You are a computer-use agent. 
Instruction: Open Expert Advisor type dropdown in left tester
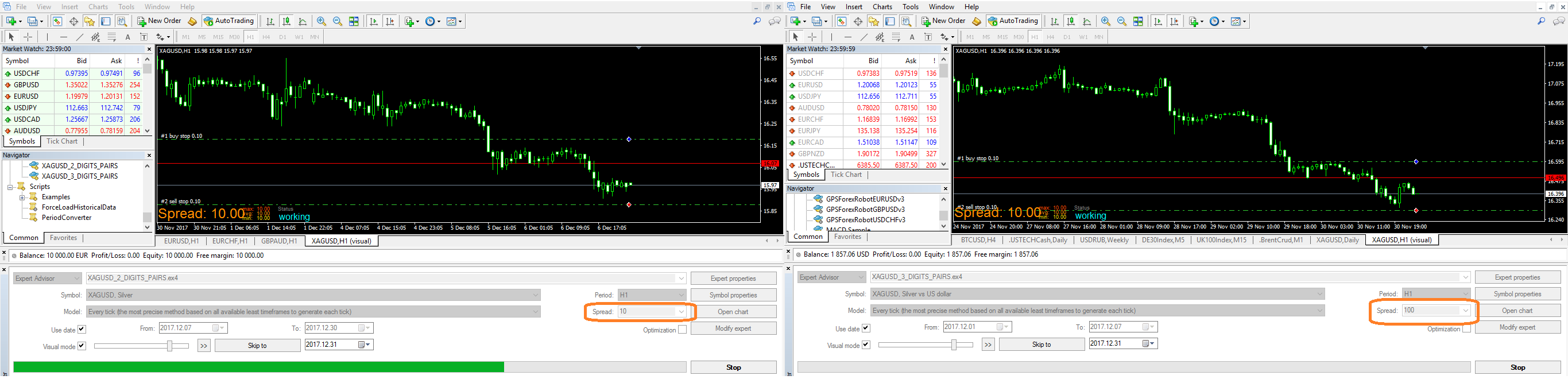[48, 278]
